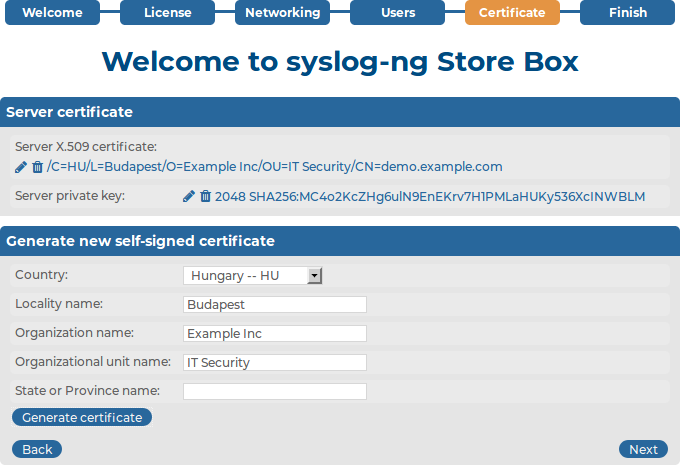This screenshot has height=465, width=680.
Task: Click the pencil icon beside Server private key
Action: coord(189,196)
